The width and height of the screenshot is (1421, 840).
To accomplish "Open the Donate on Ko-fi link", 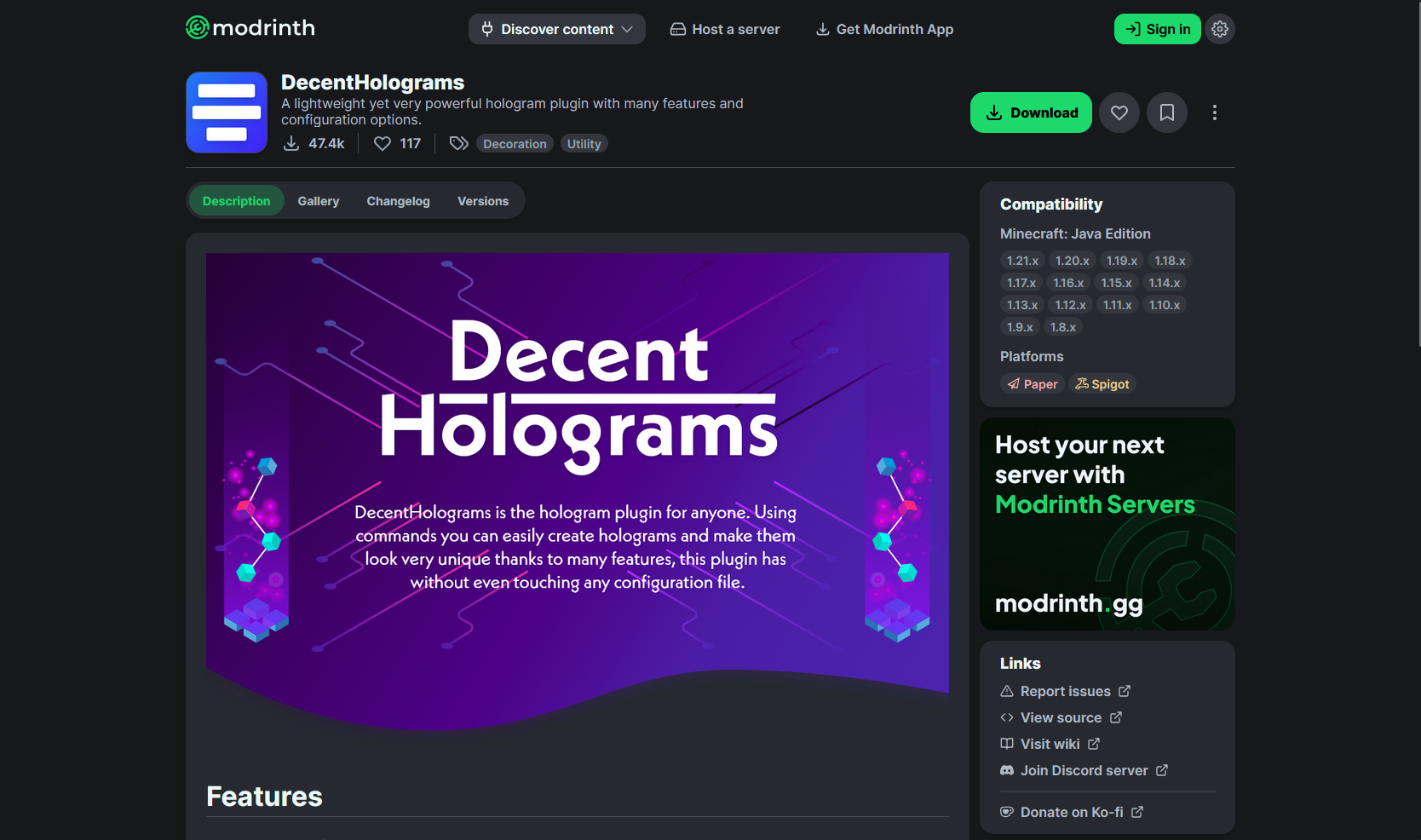I will tap(1072, 812).
